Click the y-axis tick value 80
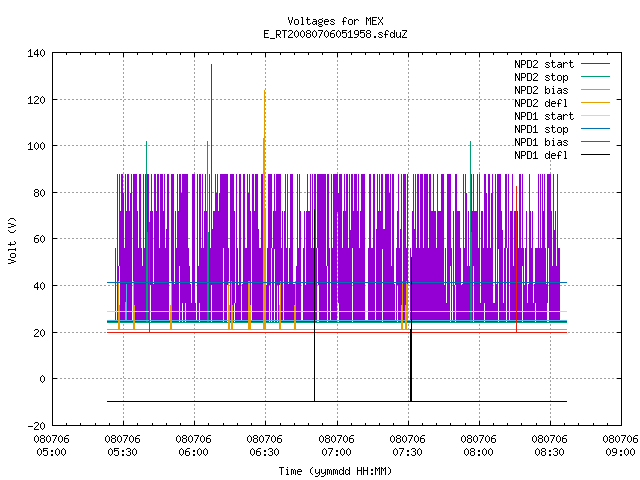Screen dimensions: 640x480 click(x=39, y=193)
